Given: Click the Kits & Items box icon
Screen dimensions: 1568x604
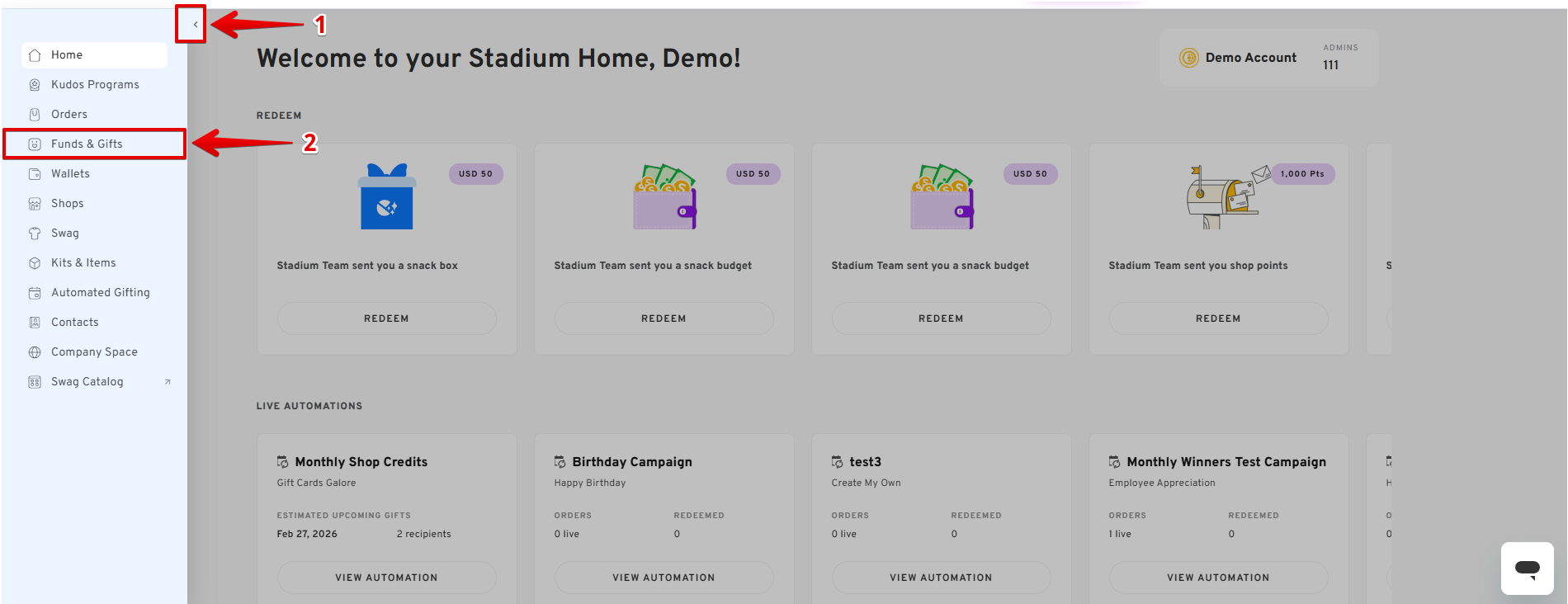Looking at the screenshot, I should 35,263.
